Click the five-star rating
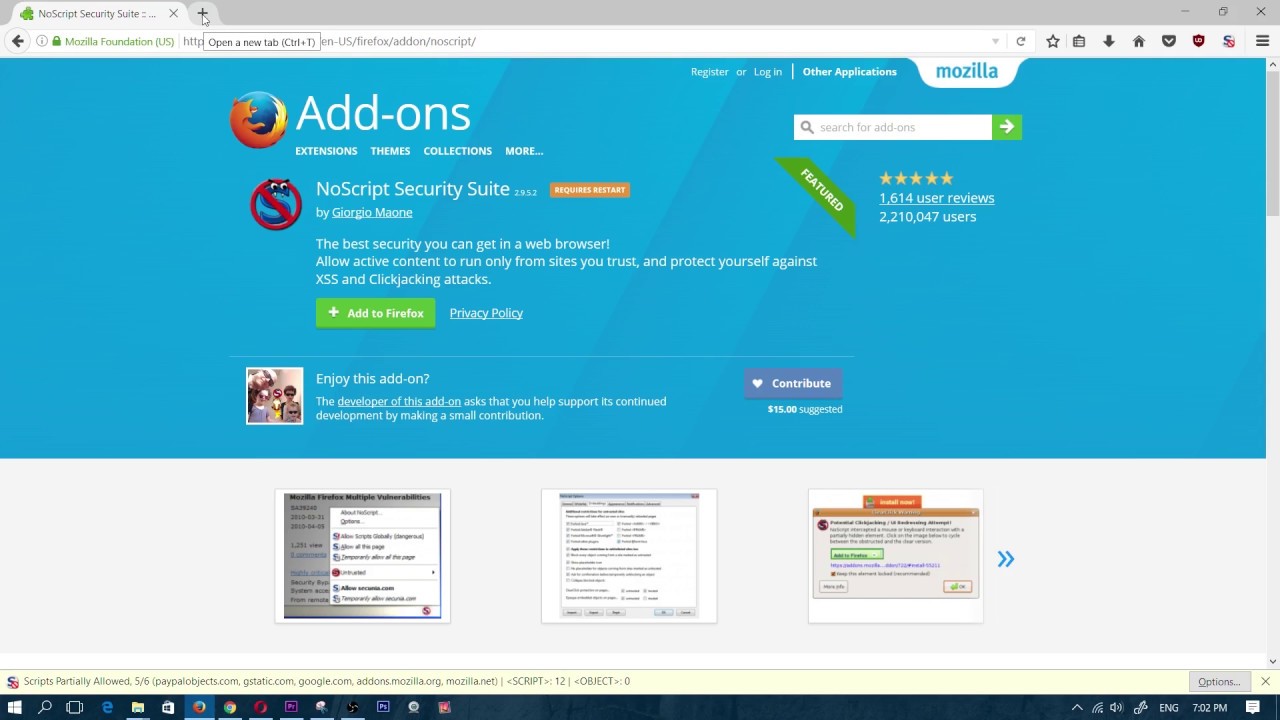Screen dimensions: 1280x720 [916, 179]
